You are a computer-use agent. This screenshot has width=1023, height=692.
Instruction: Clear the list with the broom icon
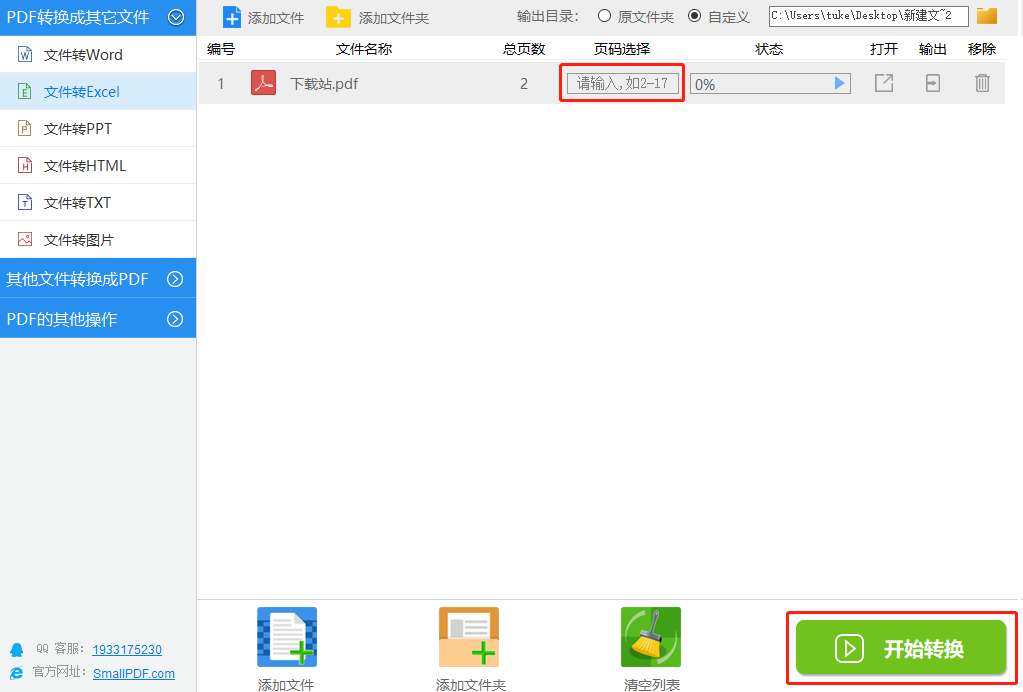coord(651,637)
